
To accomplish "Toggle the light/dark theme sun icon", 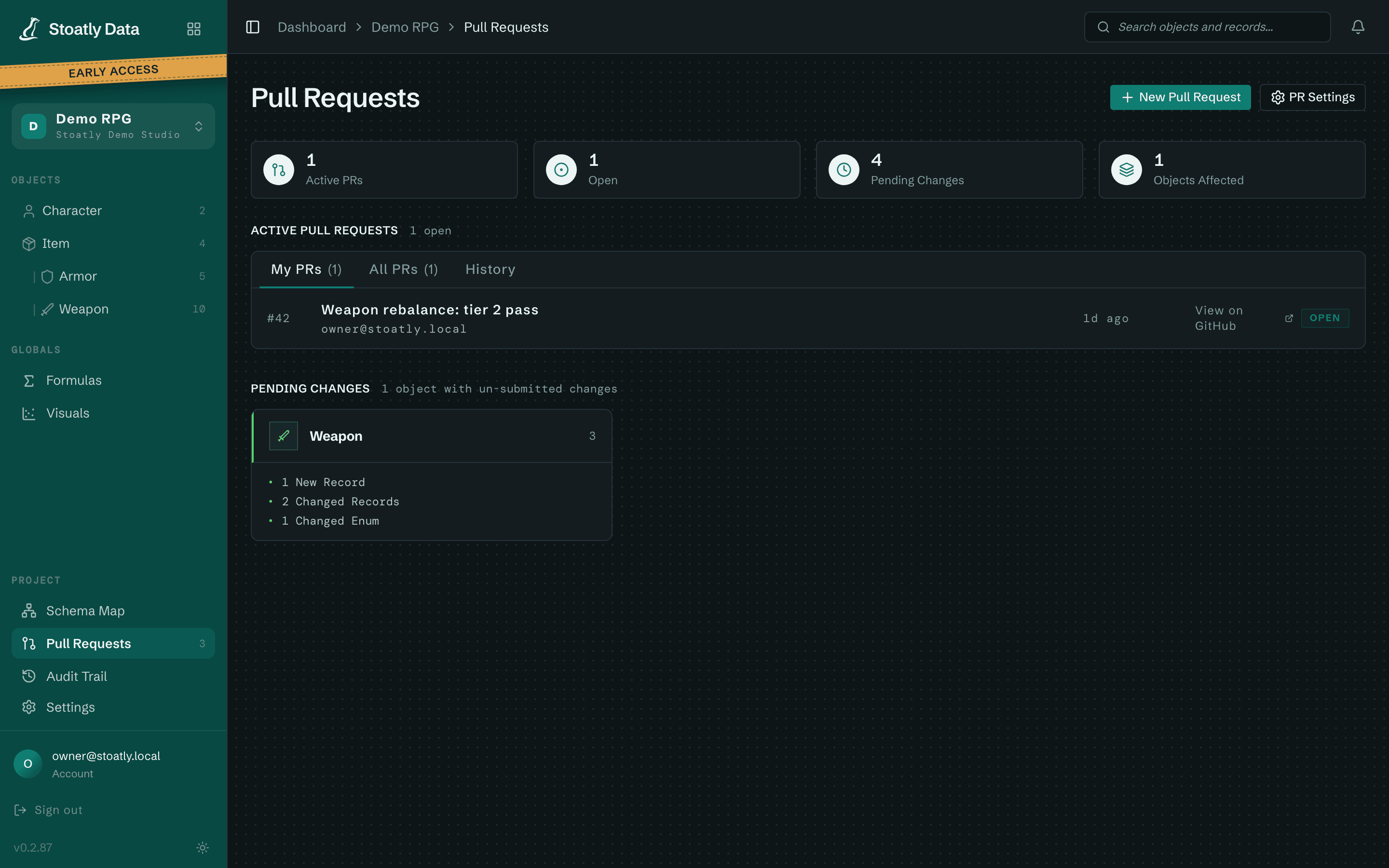I will pyautogui.click(x=202, y=847).
